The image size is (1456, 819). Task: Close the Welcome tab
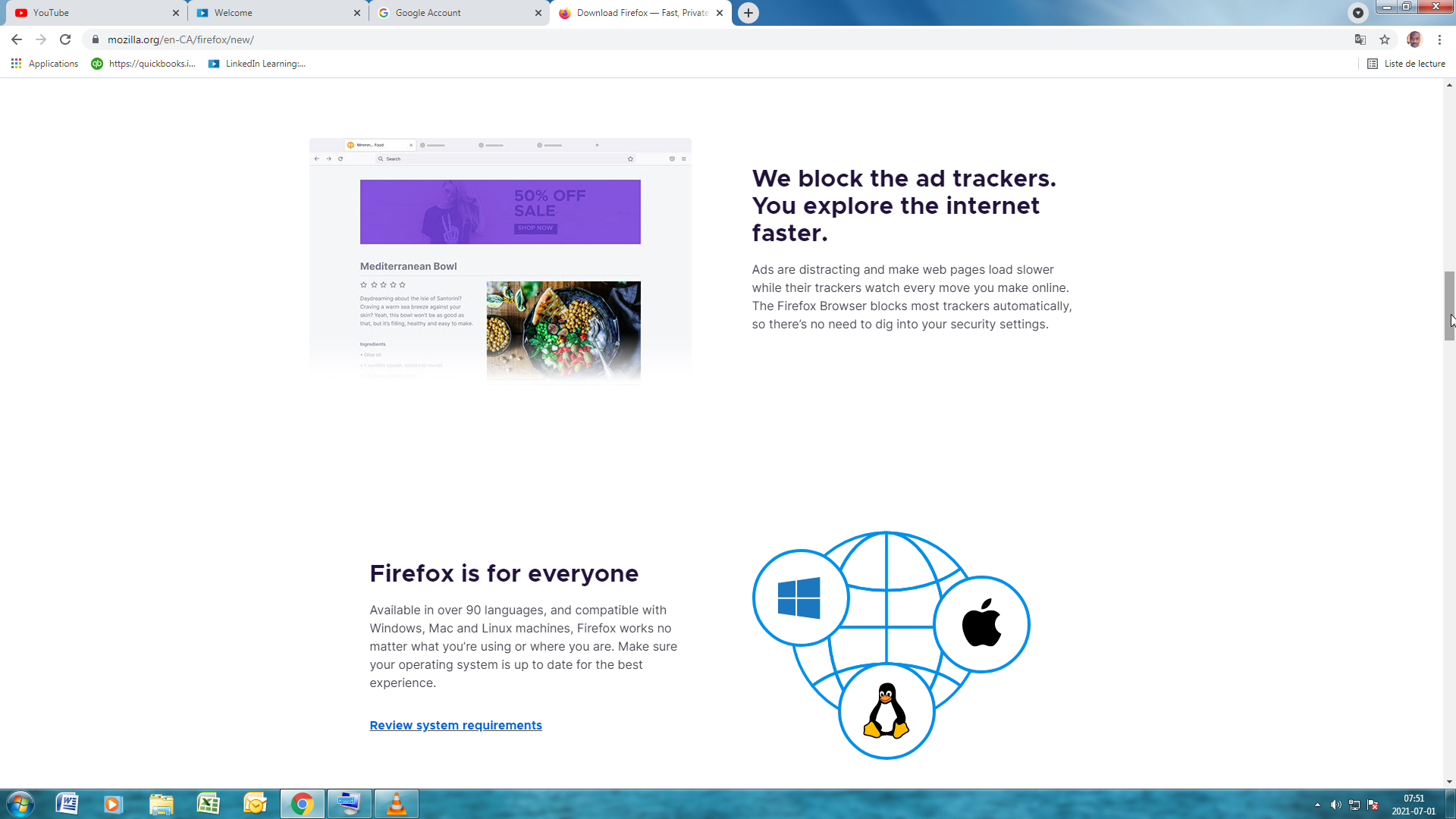click(x=357, y=13)
